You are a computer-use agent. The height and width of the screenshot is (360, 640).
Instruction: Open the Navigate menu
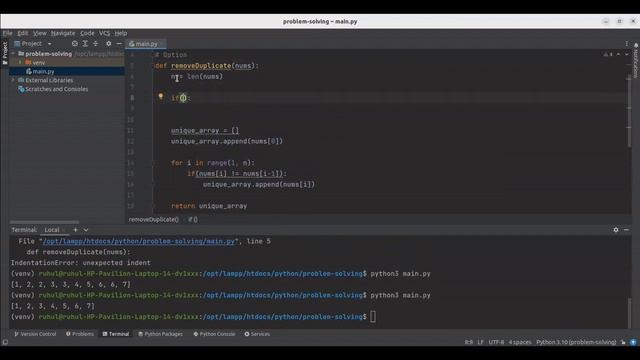coord(63,33)
